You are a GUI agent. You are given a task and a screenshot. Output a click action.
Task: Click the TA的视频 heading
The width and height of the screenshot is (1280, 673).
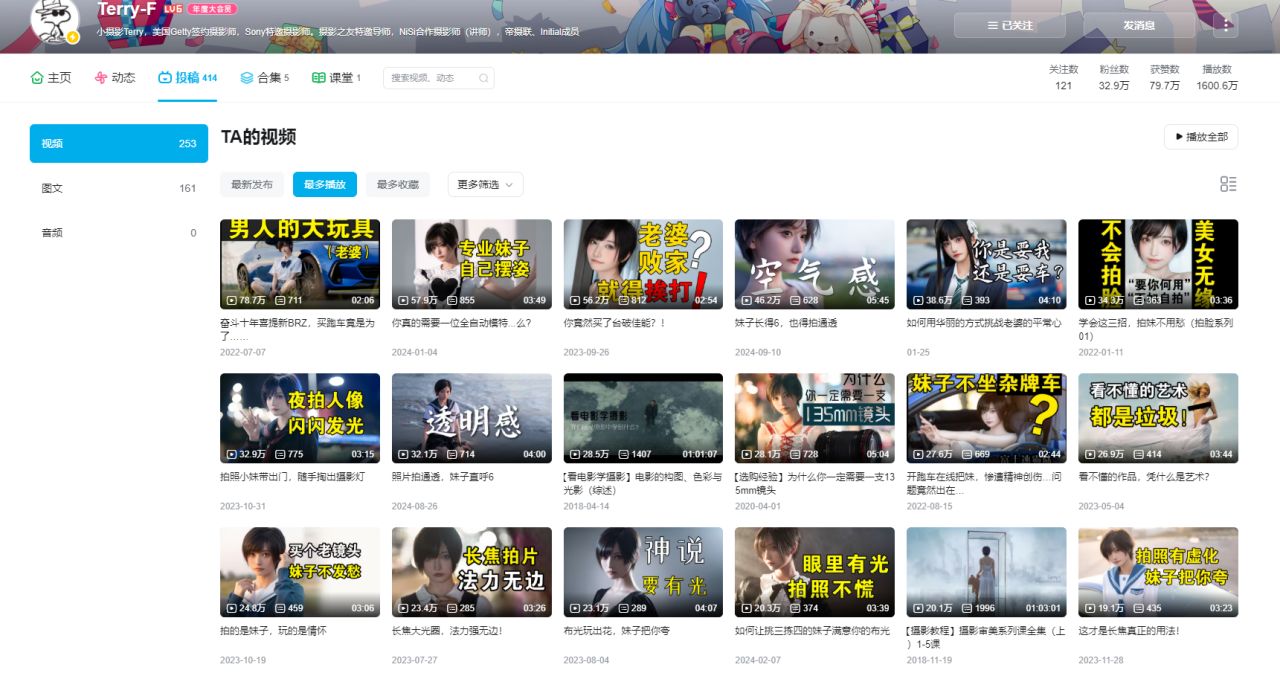point(258,137)
